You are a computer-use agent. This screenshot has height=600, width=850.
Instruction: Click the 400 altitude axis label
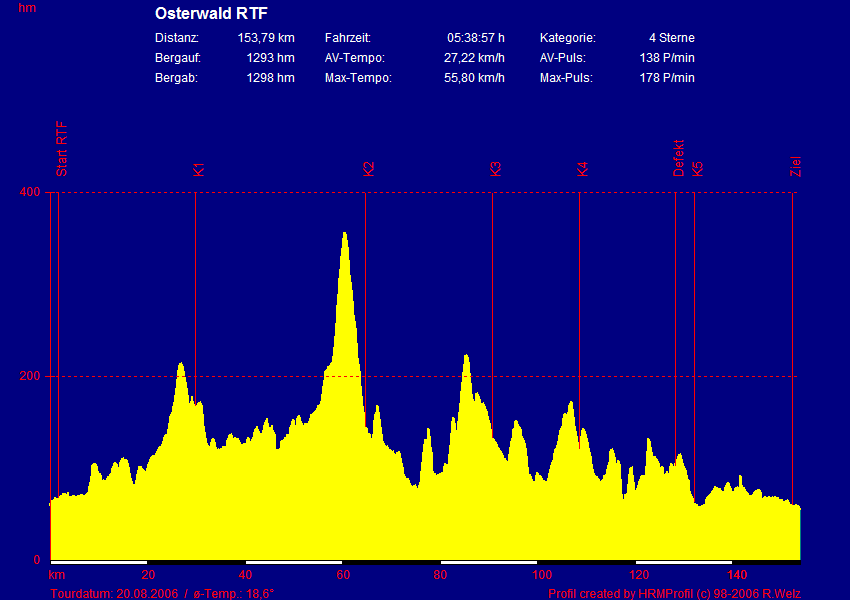coord(30,192)
